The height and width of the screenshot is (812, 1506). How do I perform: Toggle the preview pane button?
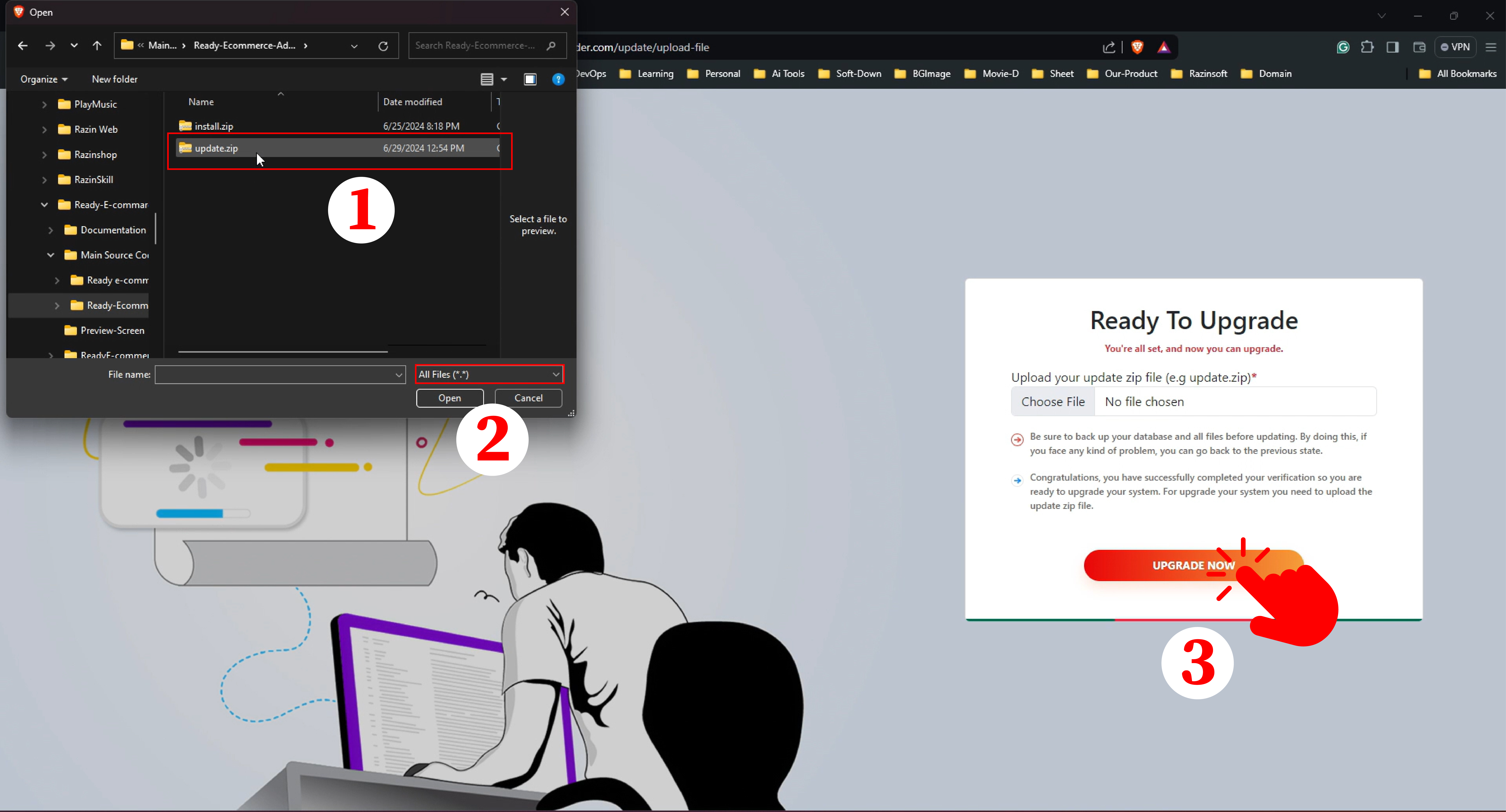coord(530,79)
